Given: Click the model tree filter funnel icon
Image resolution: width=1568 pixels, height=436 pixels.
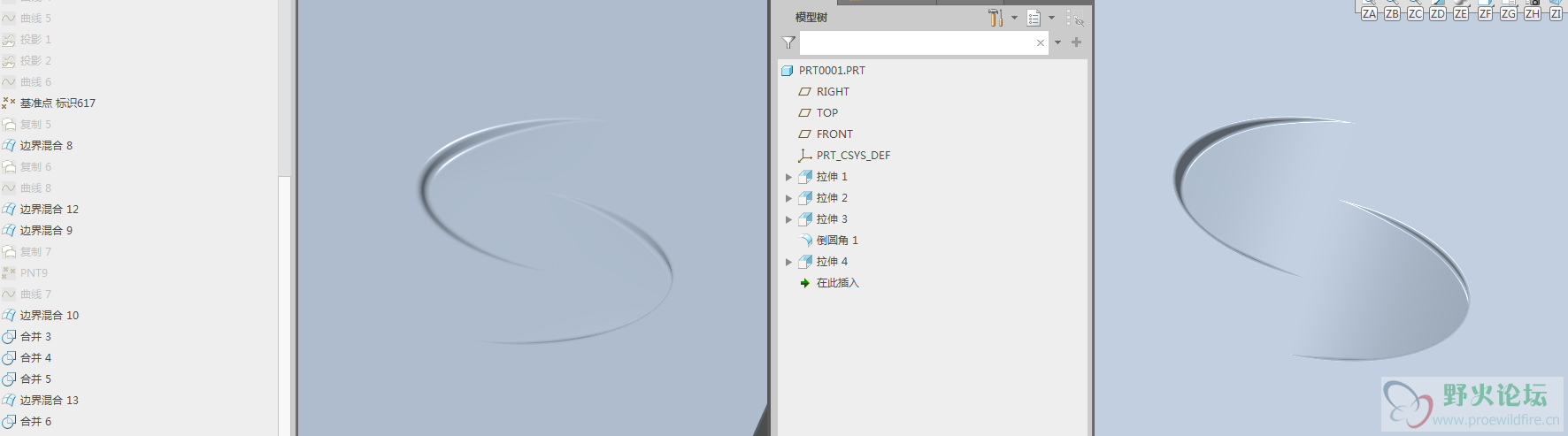Looking at the screenshot, I should [788, 42].
